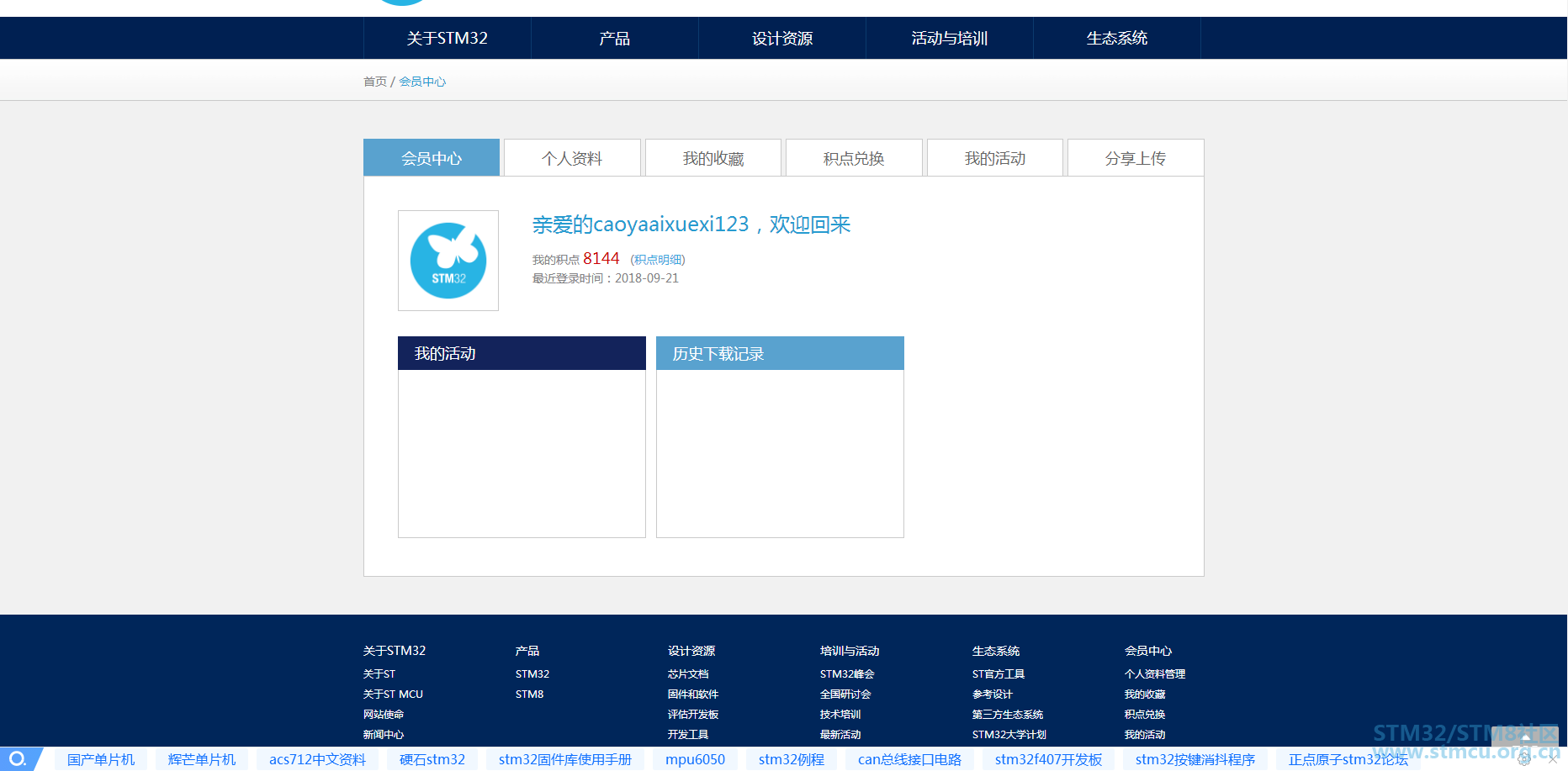Open footer link 关于ST
The height and width of the screenshot is (771, 1568).
click(x=379, y=674)
